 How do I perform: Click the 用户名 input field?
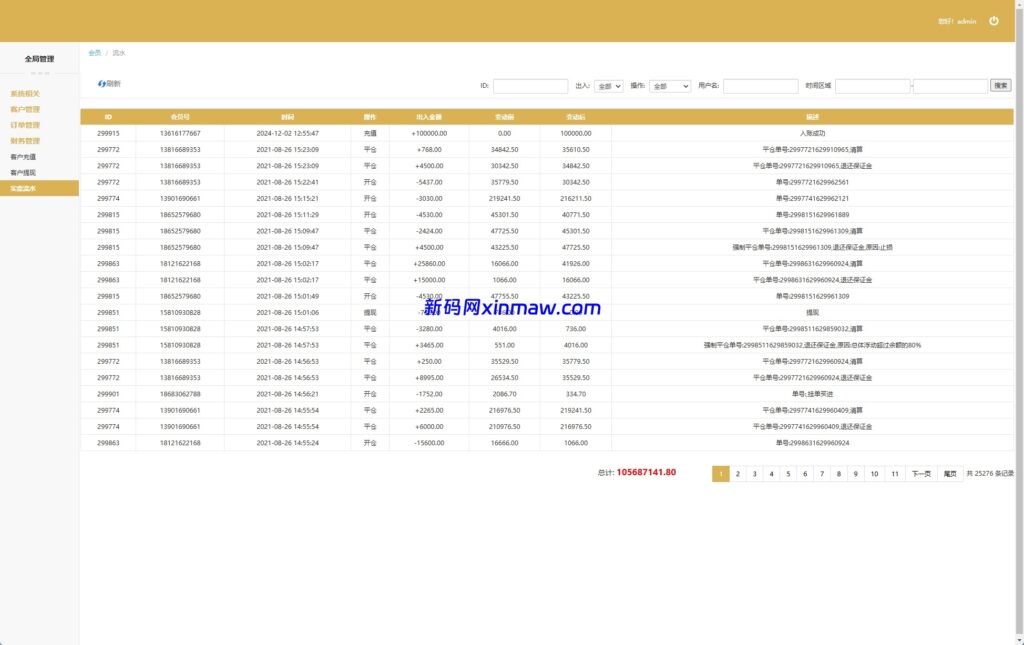(760, 87)
